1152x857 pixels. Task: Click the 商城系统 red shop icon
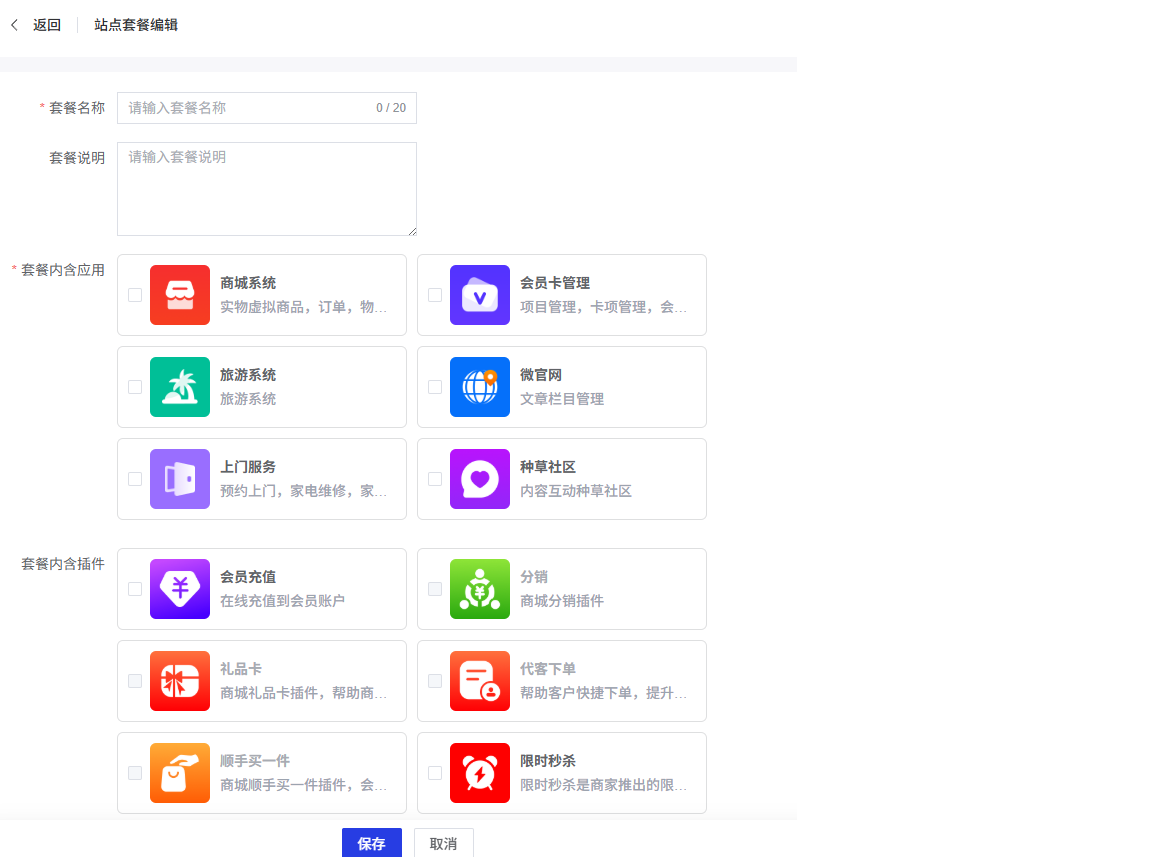tap(180, 295)
